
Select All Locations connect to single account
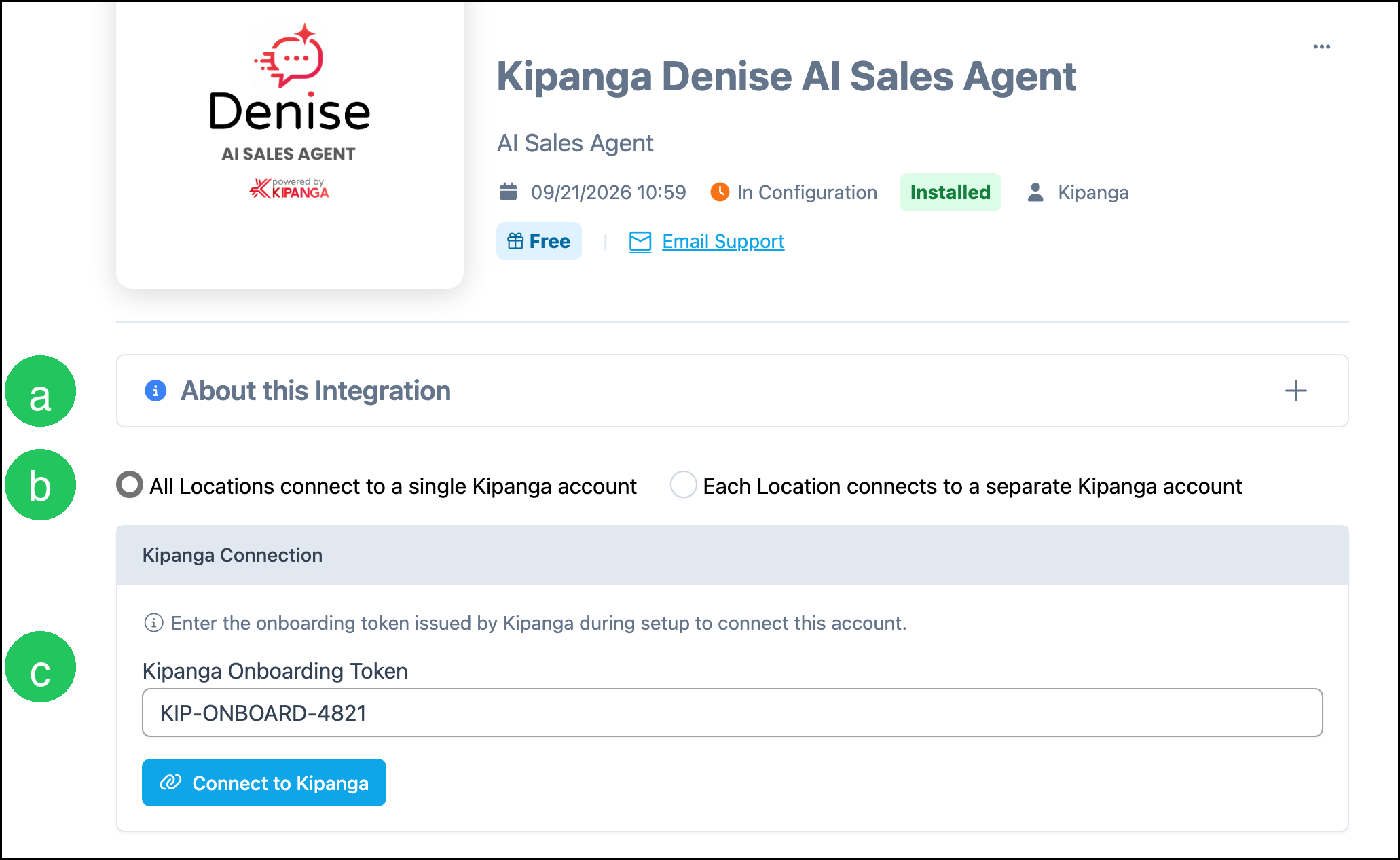point(130,485)
